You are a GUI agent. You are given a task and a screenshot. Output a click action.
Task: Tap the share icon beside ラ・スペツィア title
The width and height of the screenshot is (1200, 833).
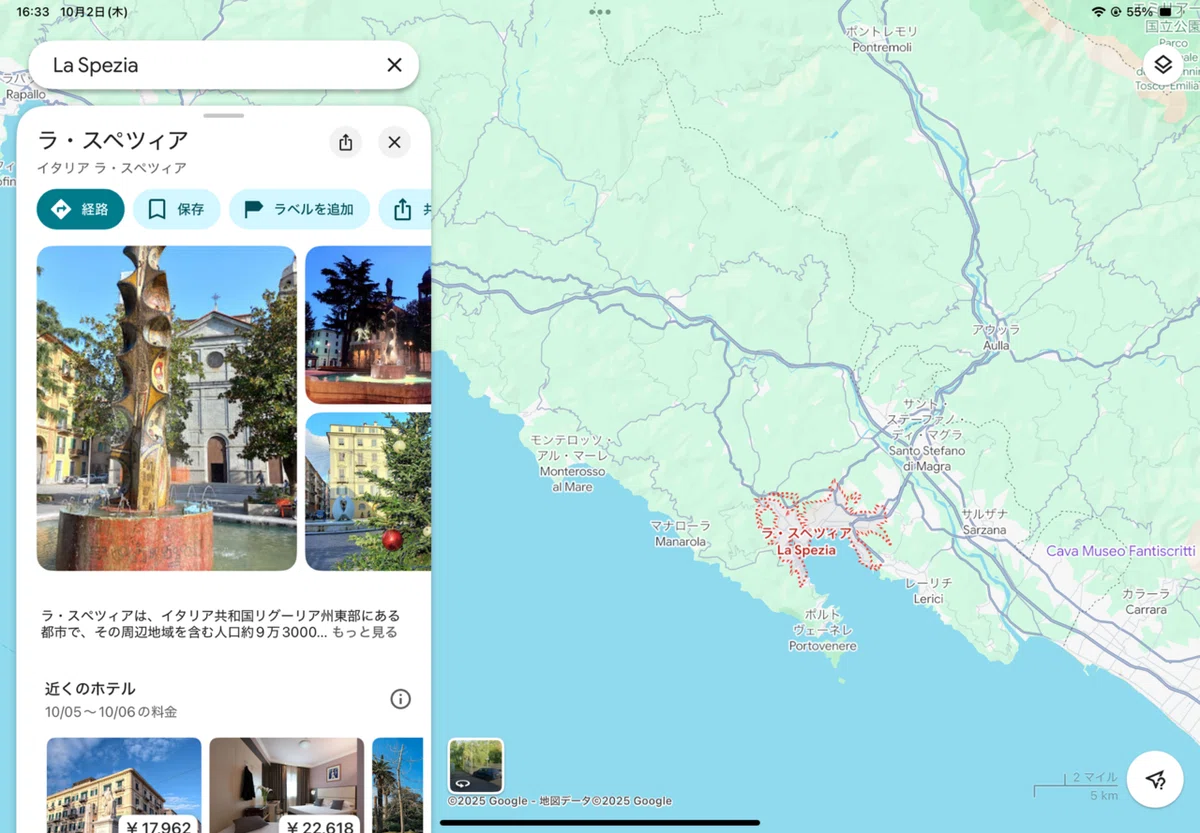(346, 142)
